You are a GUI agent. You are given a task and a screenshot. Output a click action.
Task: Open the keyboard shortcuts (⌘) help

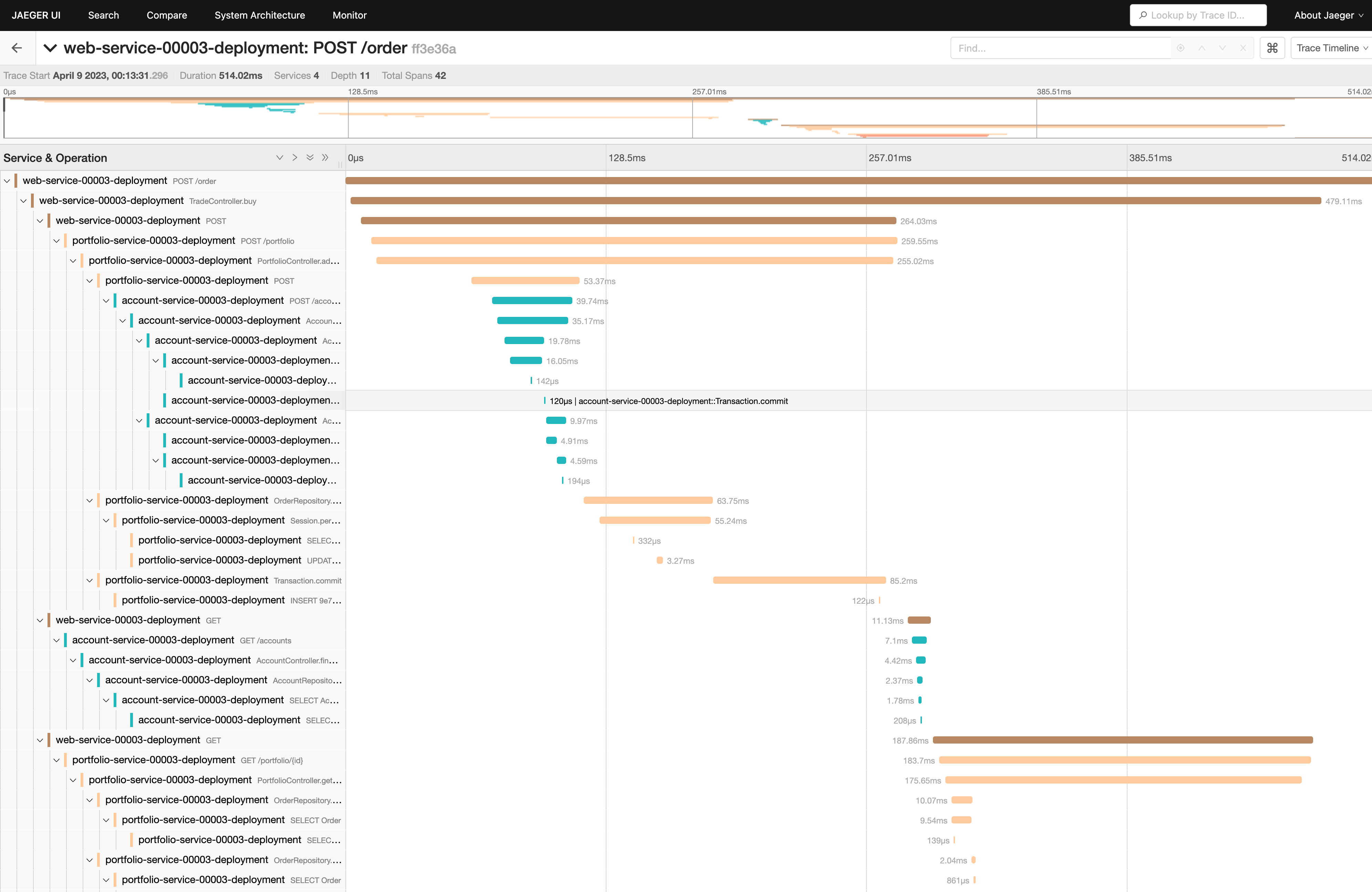(1272, 48)
